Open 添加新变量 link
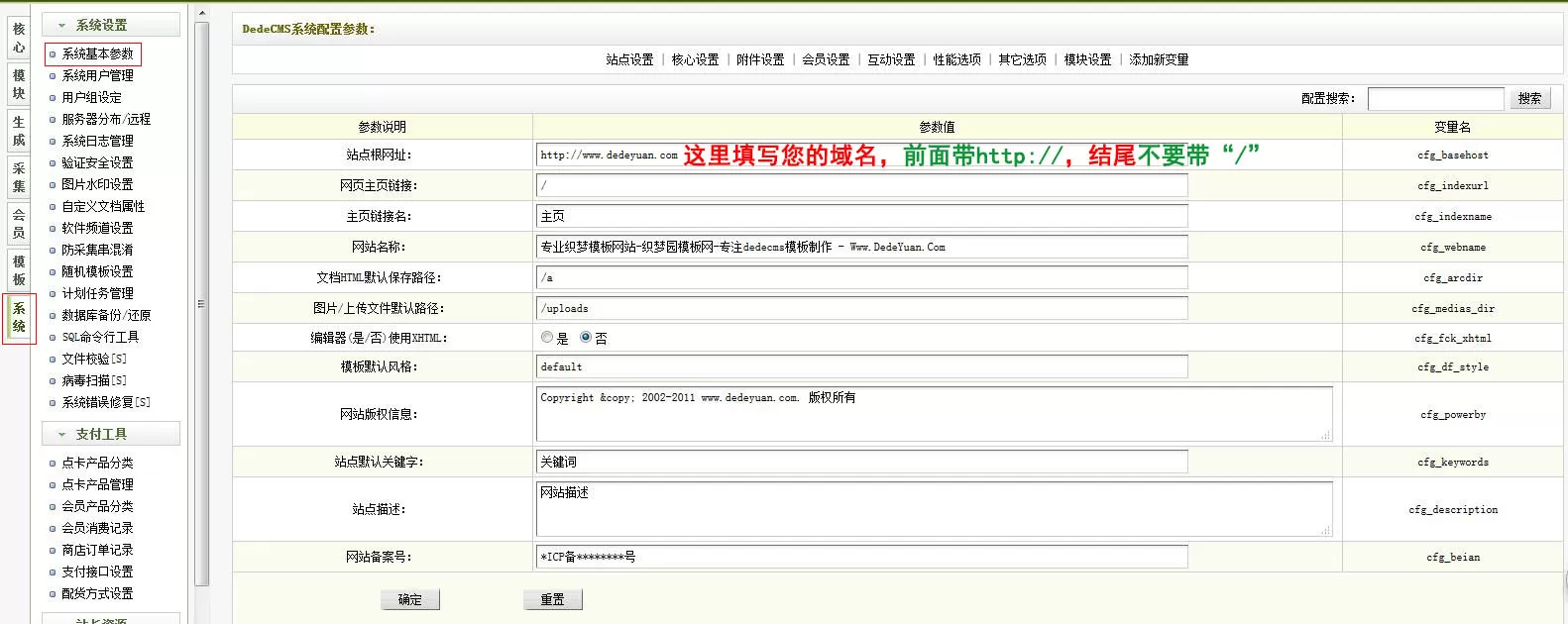 1159,59
